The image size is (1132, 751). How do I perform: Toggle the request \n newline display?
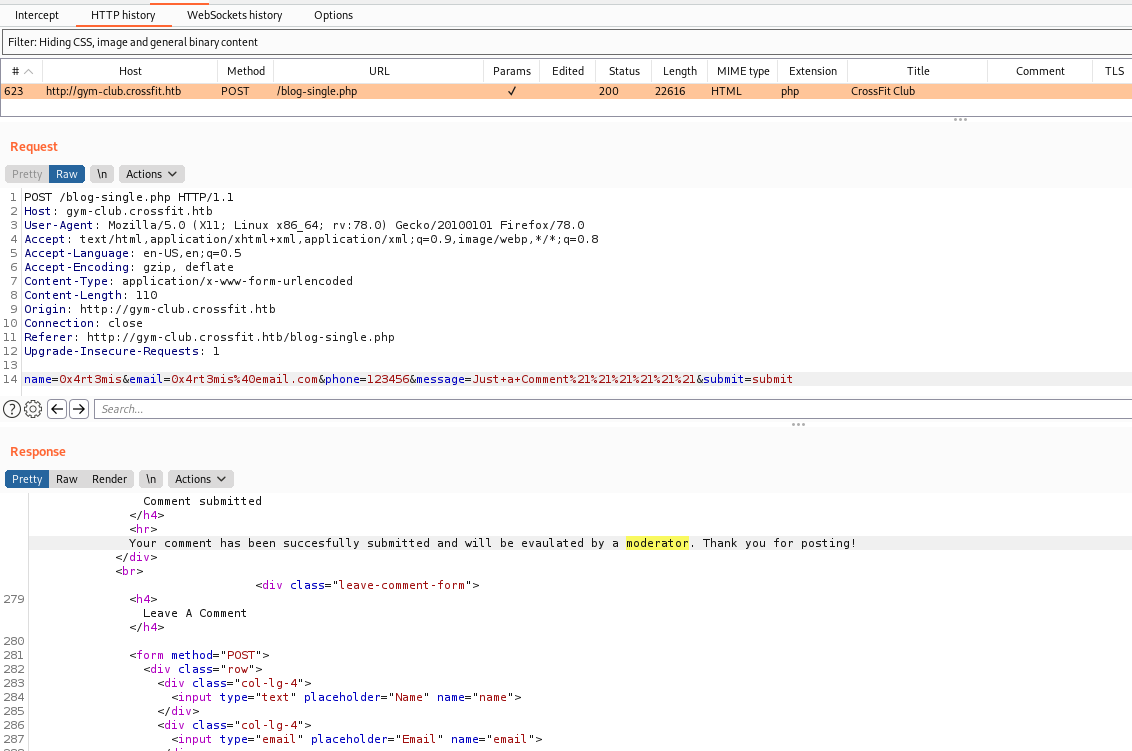tap(102, 174)
